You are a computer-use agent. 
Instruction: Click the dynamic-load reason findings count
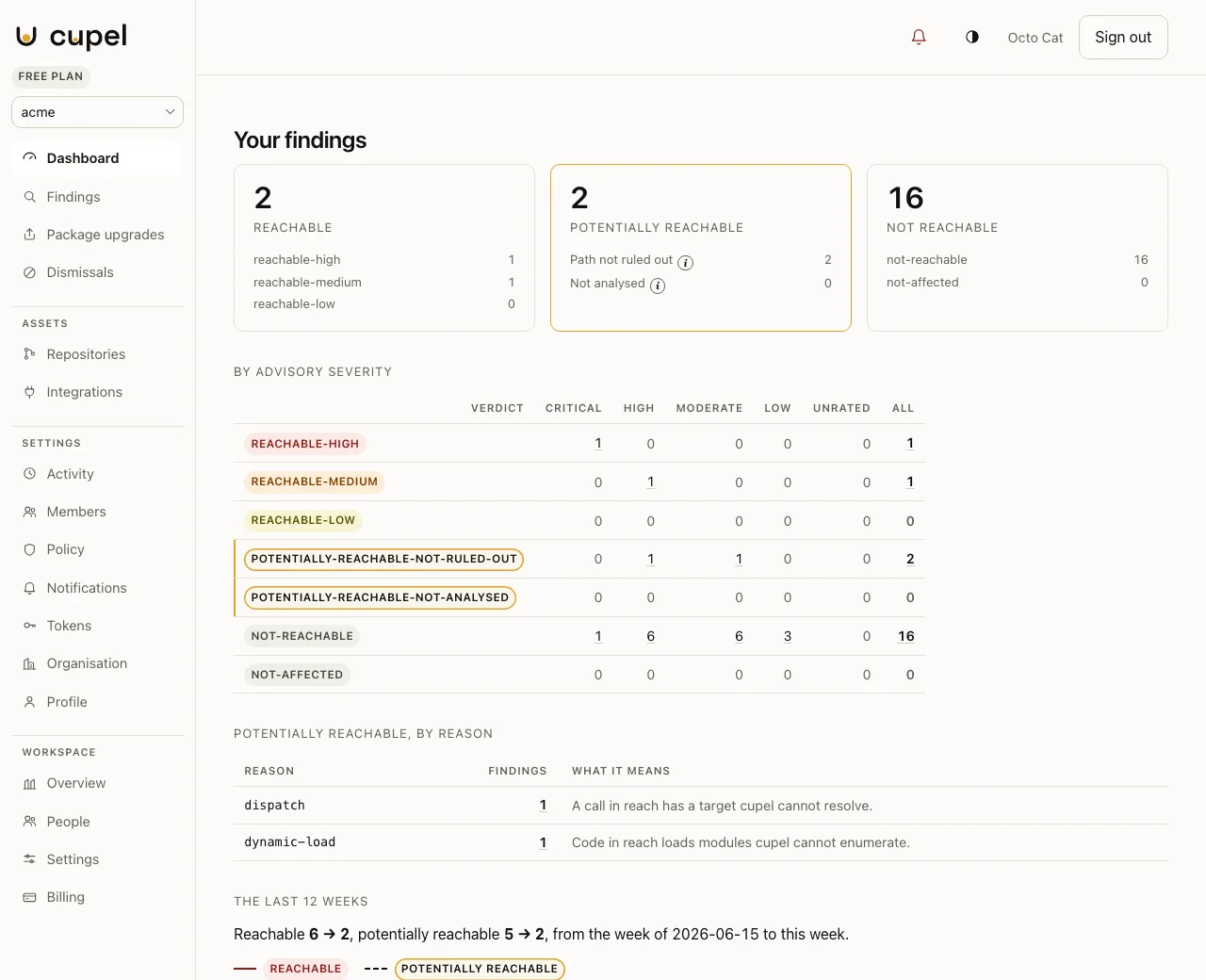[543, 842]
